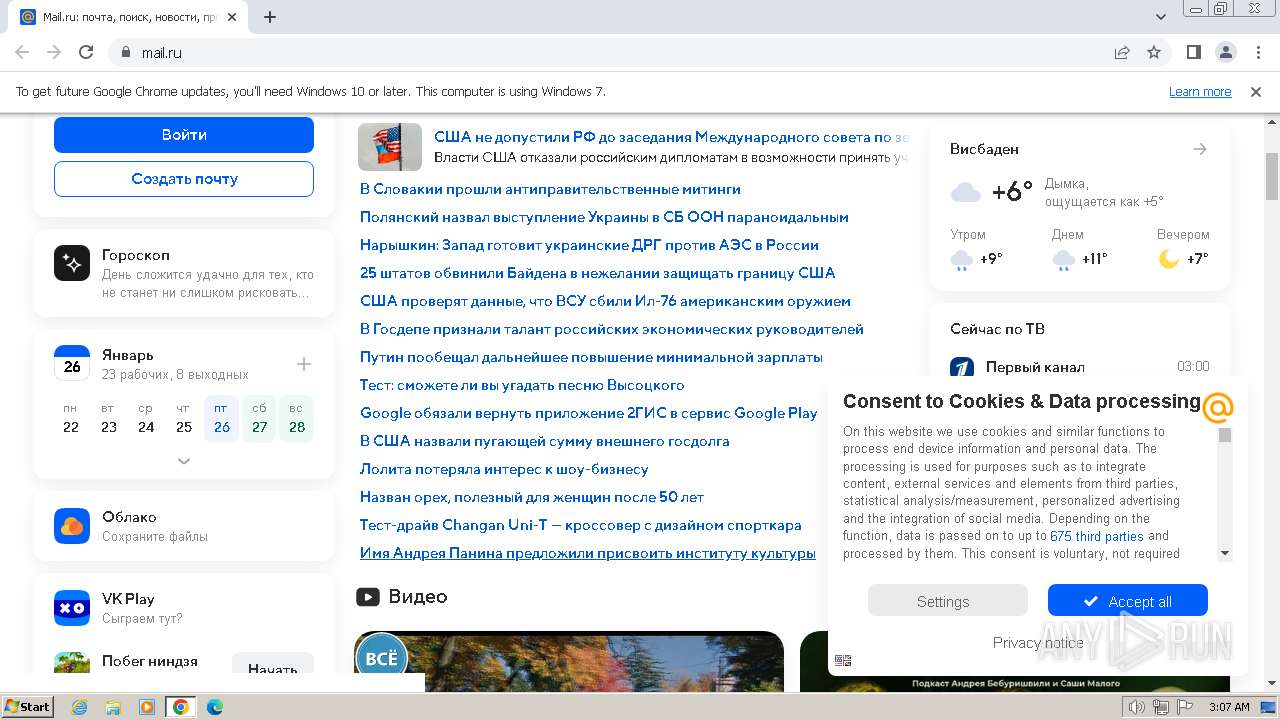Expand the calendar with down chevron
Image resolution: width=1280 pixels, height=720 pixels.
pos(184,461)
